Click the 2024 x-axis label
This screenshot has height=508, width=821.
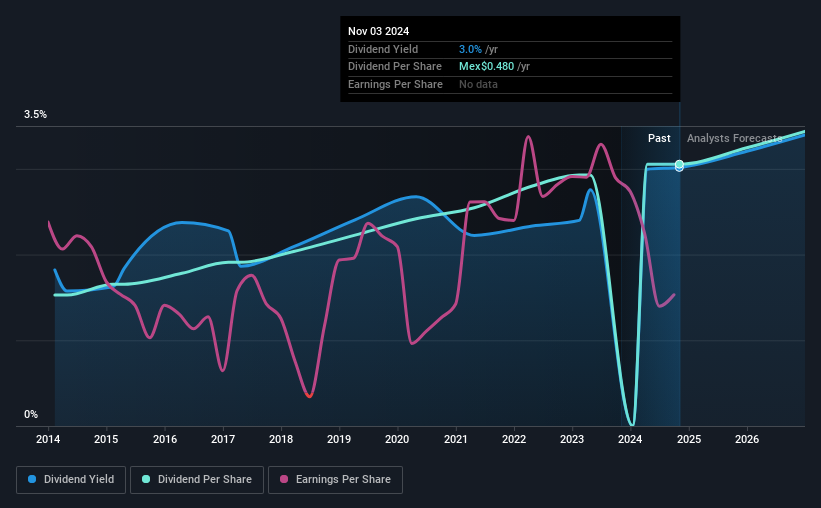point(630,439)
